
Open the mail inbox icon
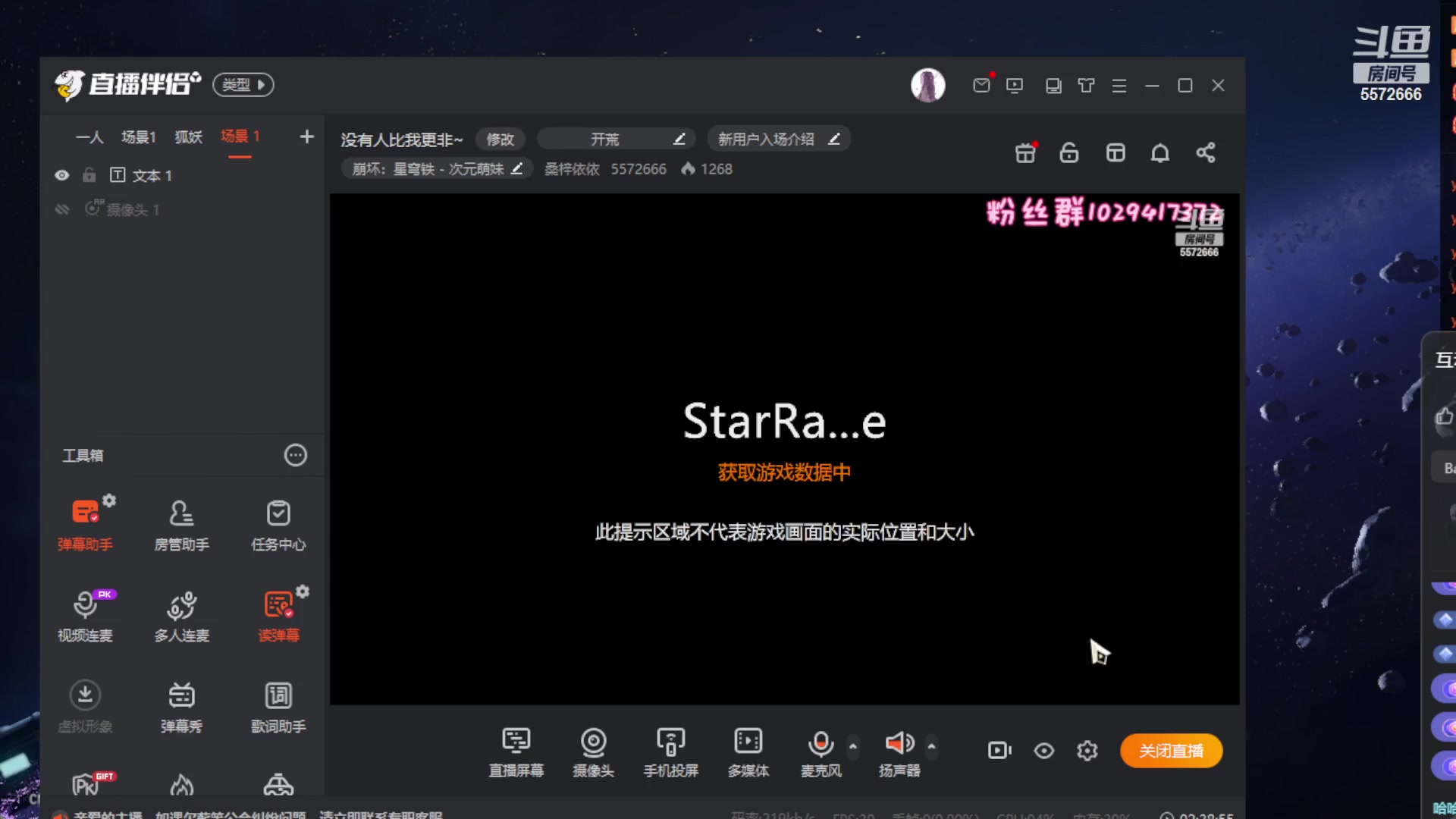point(982,85)
